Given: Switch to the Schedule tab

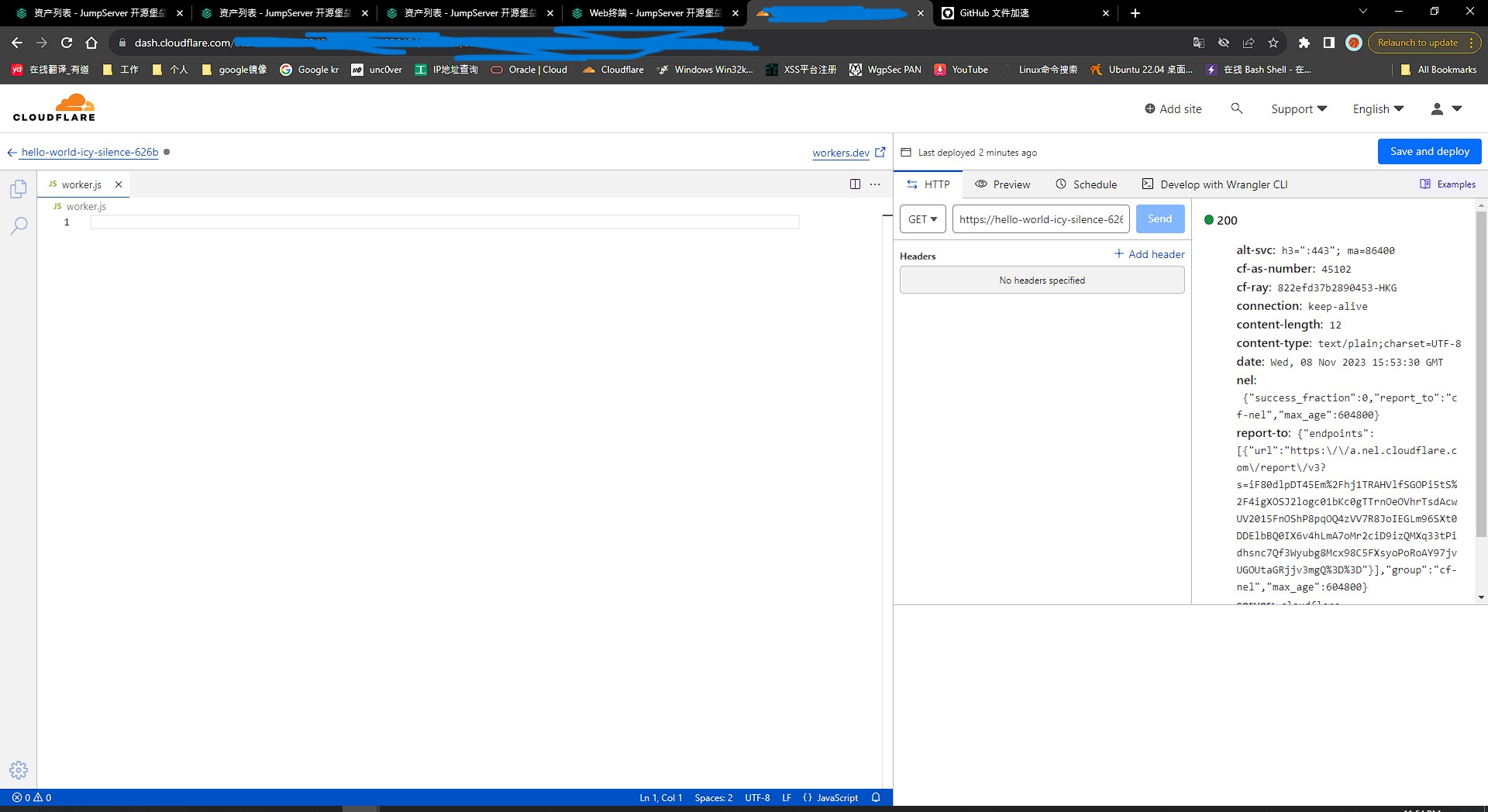Looking at the screenshot, I should [1087, 184].
